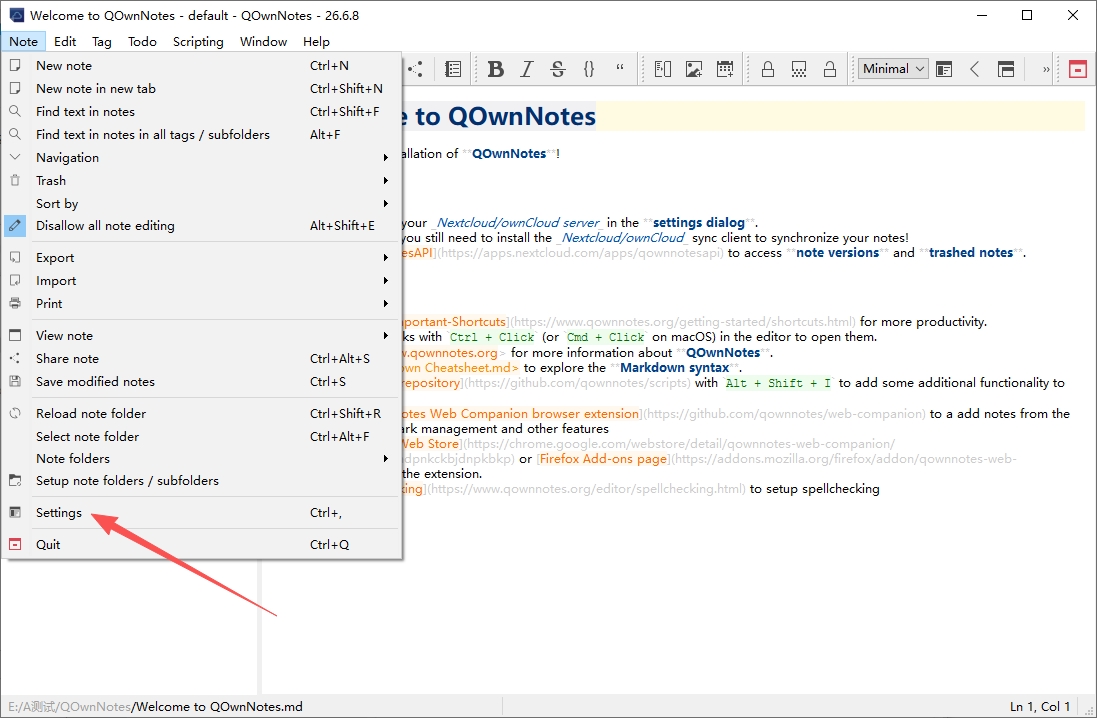Image resolution: width=1097 pixels, height=718 pixels.
Task: Click the share note icon in toolbar
Action: click(x=416, y=69)
